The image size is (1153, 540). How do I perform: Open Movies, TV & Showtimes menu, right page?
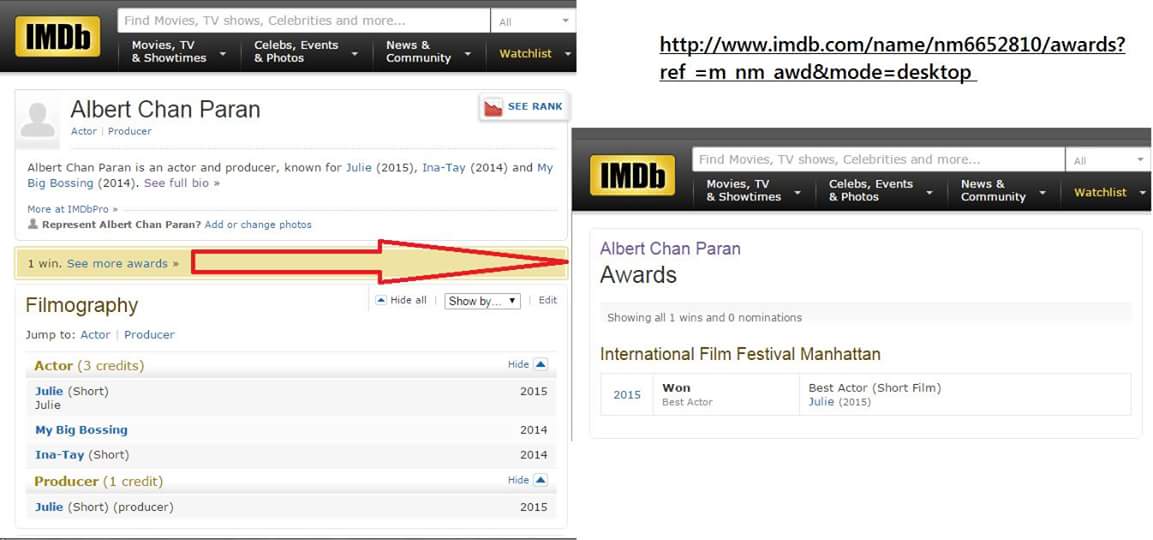(754, 191)
